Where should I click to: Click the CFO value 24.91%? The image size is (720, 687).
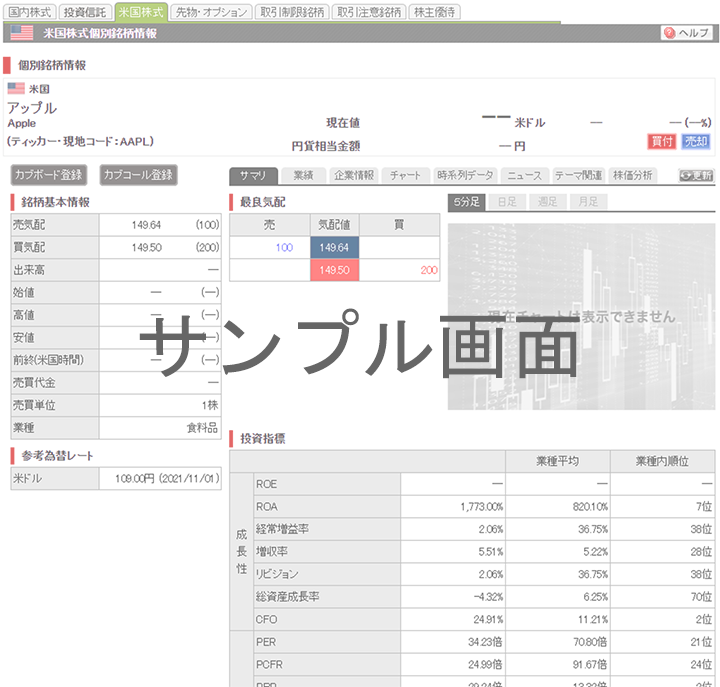click(489, 619)
